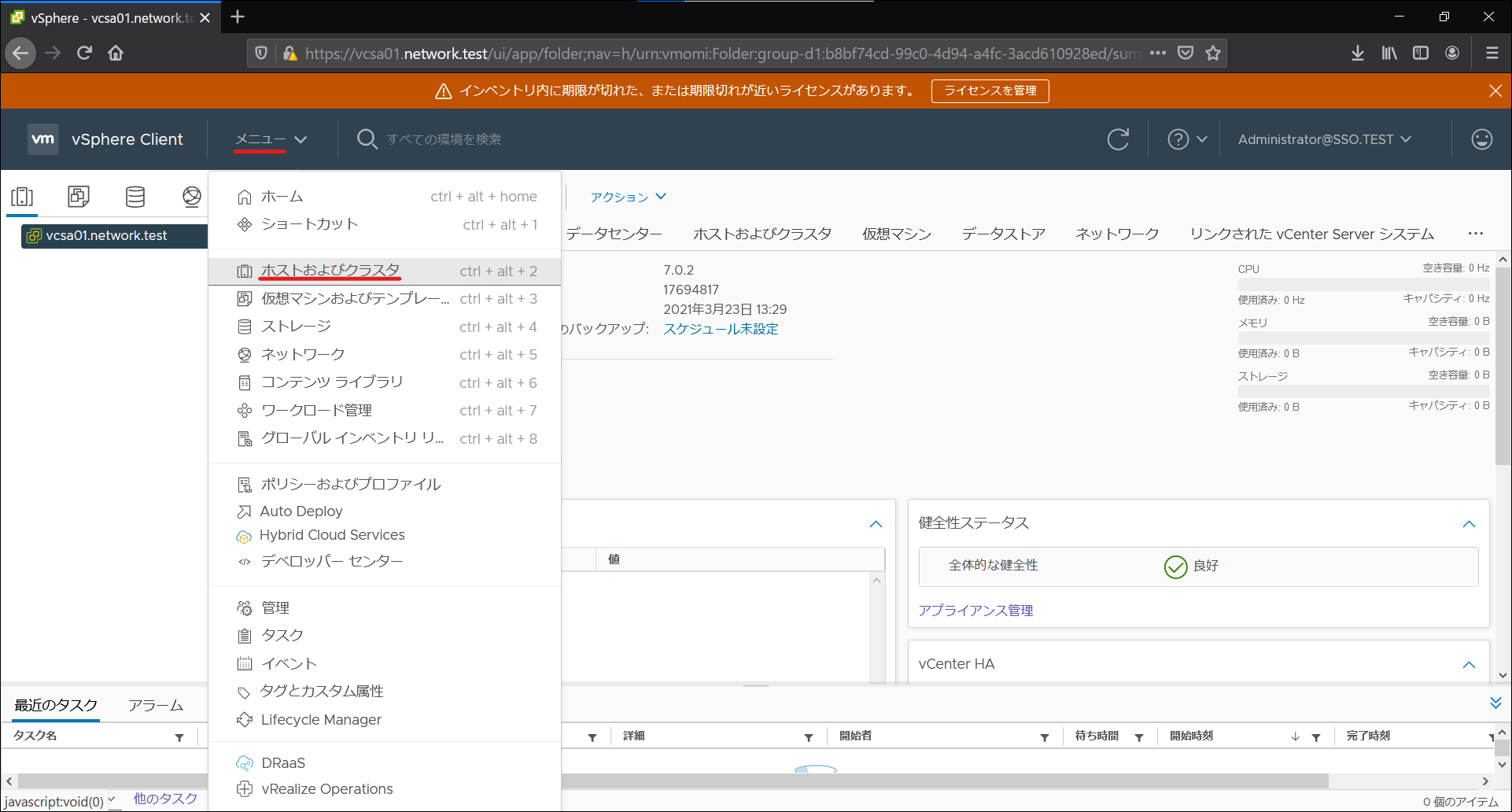
Task: Filter the 開始者 column
Action: tap(1045, 737)
